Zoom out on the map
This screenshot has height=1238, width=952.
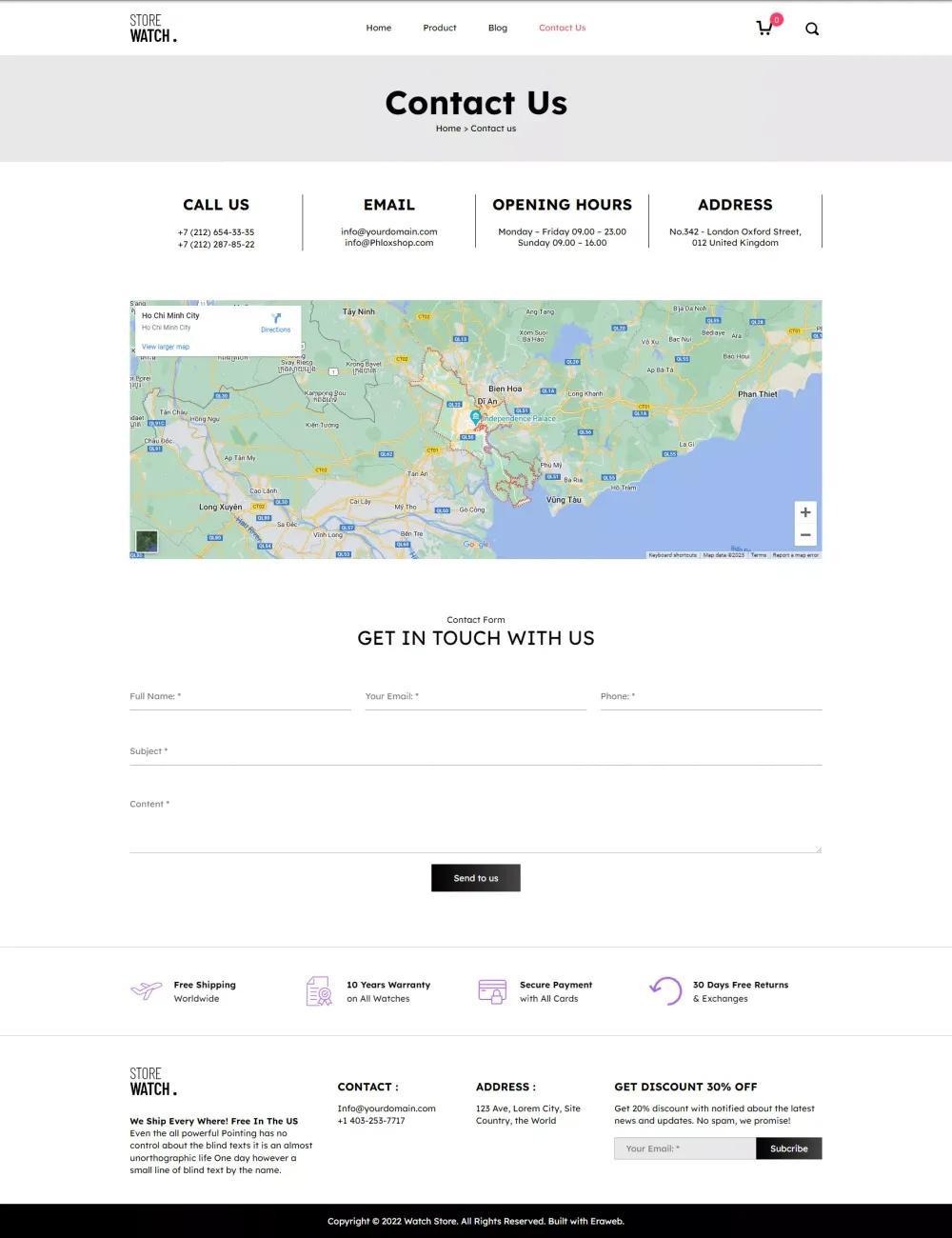805,535
